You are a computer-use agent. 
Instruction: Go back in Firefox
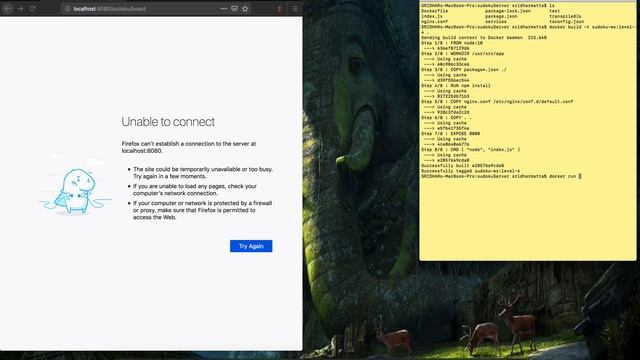pos(8,8)
